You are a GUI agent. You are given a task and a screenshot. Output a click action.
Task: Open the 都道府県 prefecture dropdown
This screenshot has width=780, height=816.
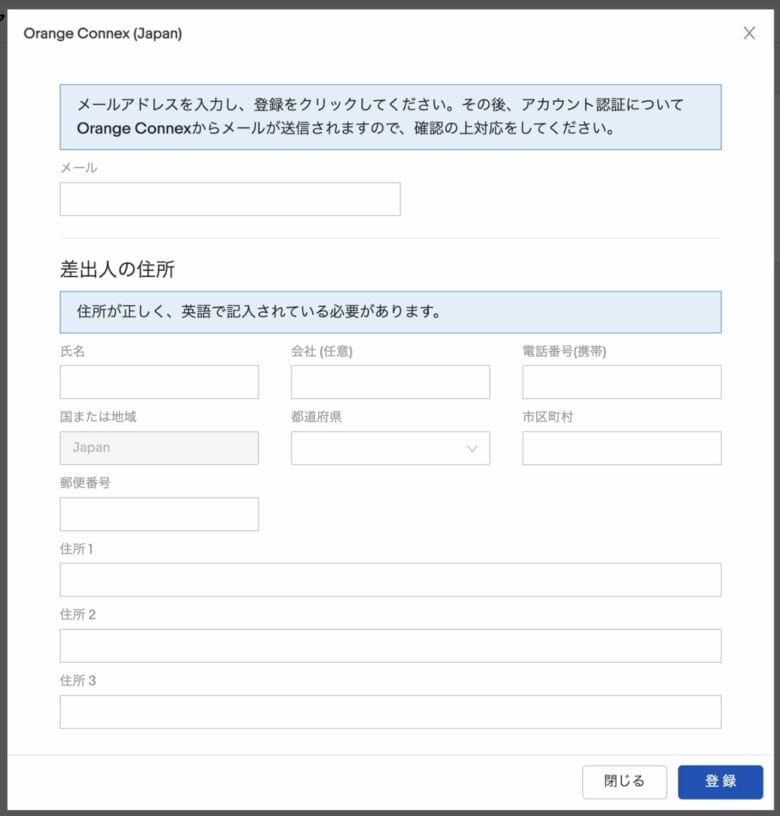[x=390, y=448]
